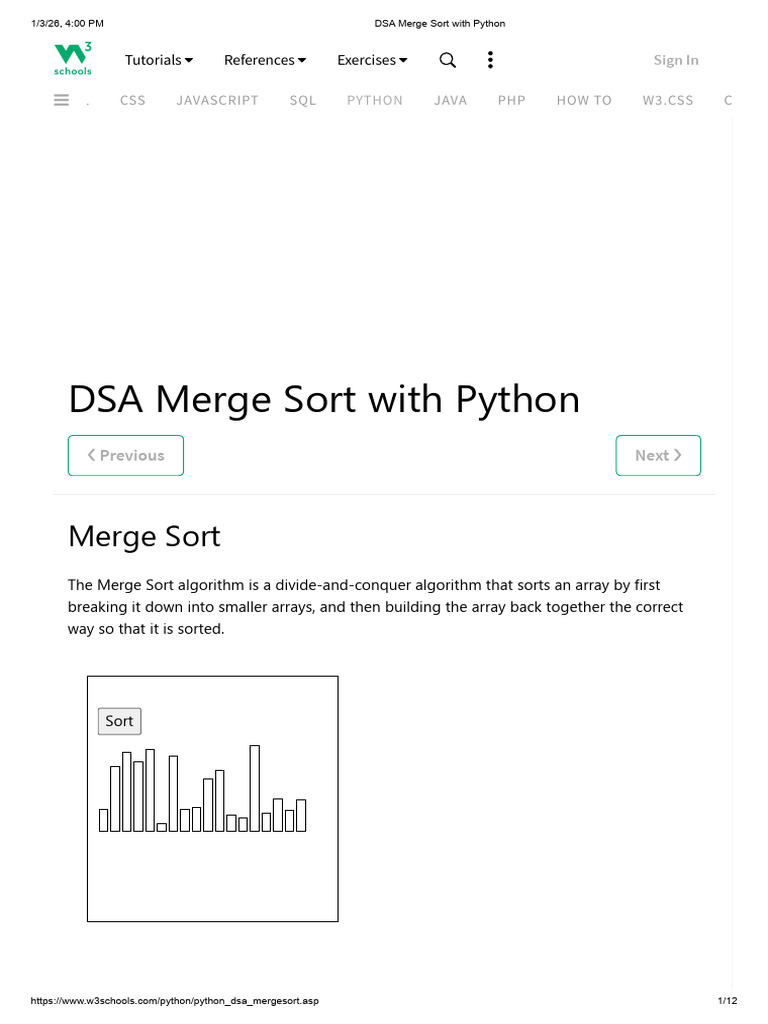Click the tallest bar in sort visualization
The height and width of the screenshot is (1024, 768).
point(255,788)
